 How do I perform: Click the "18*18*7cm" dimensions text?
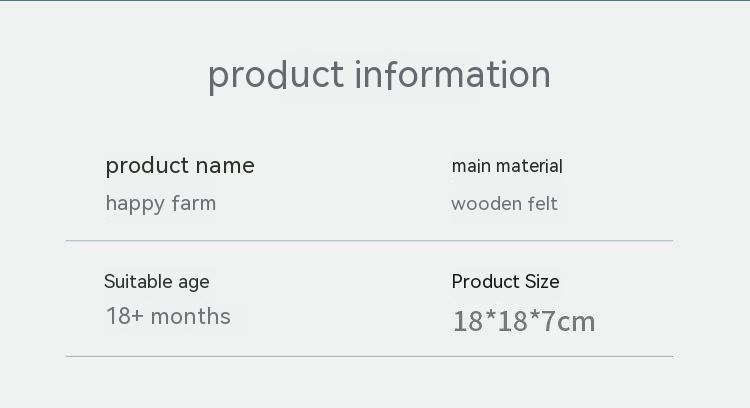click(x=523, y=322)
